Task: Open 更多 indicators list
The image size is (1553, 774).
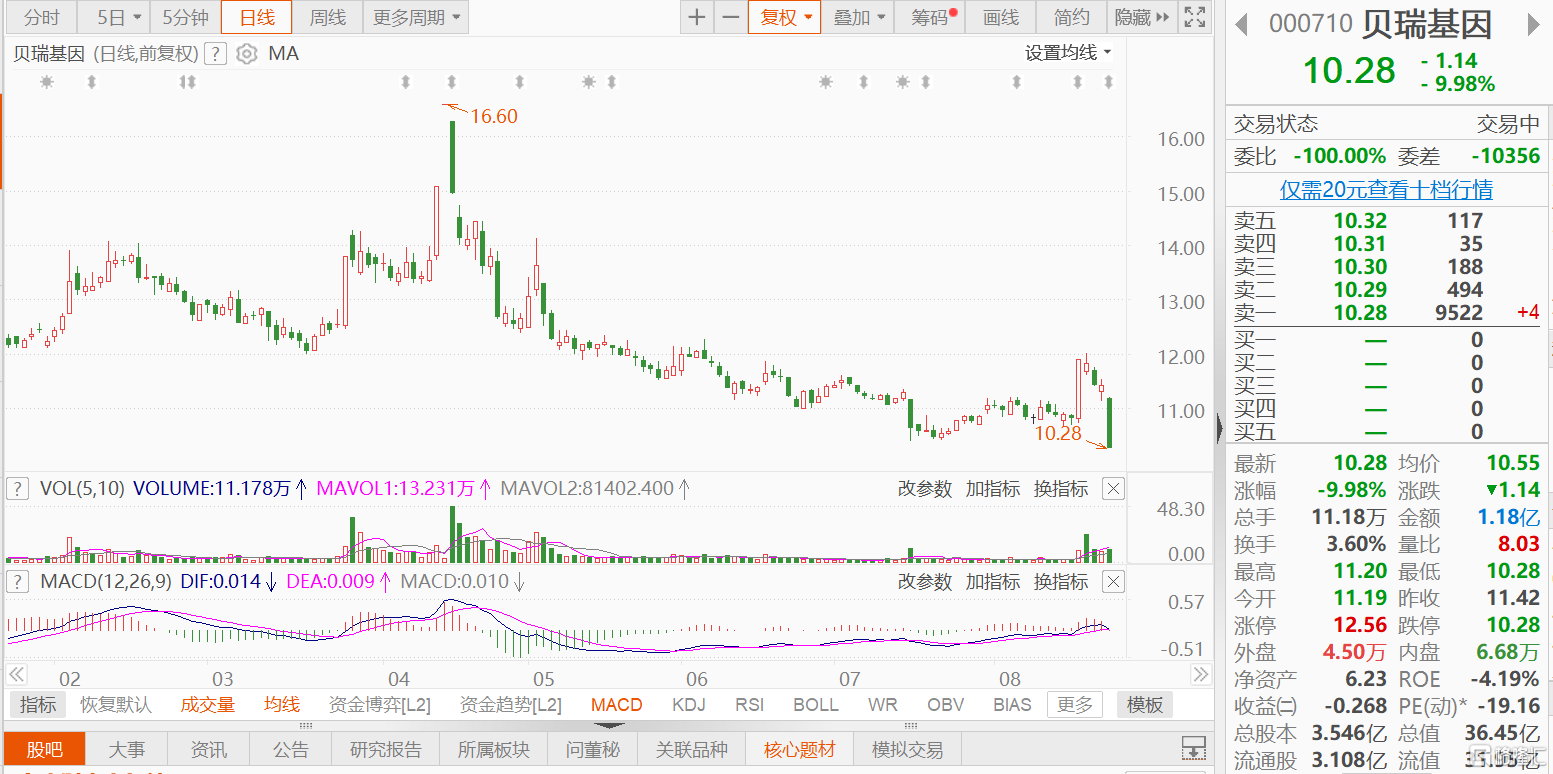Action: point(1075,705)
